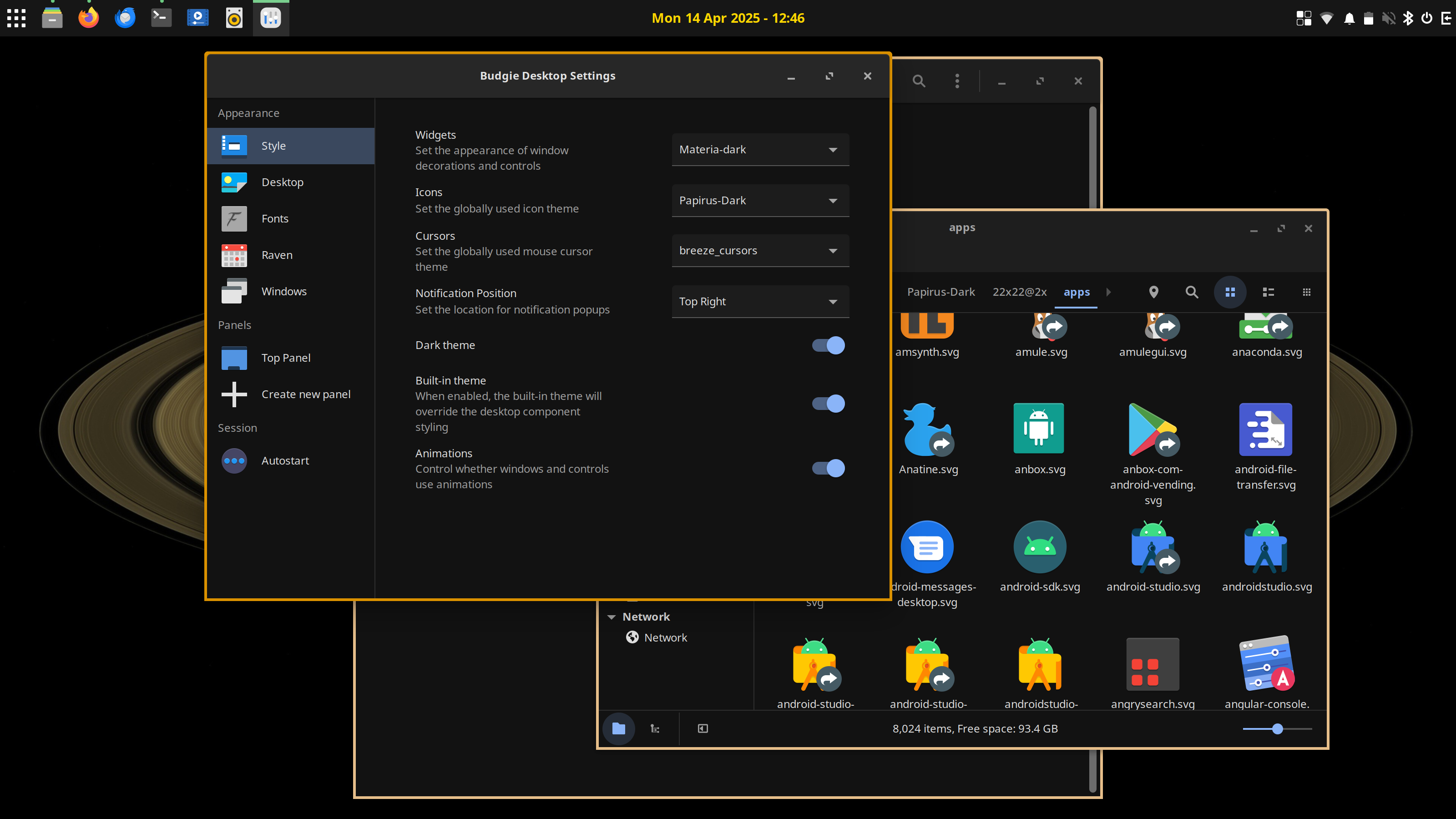Open the notifications bell in system tray

tap(1349, 18)
